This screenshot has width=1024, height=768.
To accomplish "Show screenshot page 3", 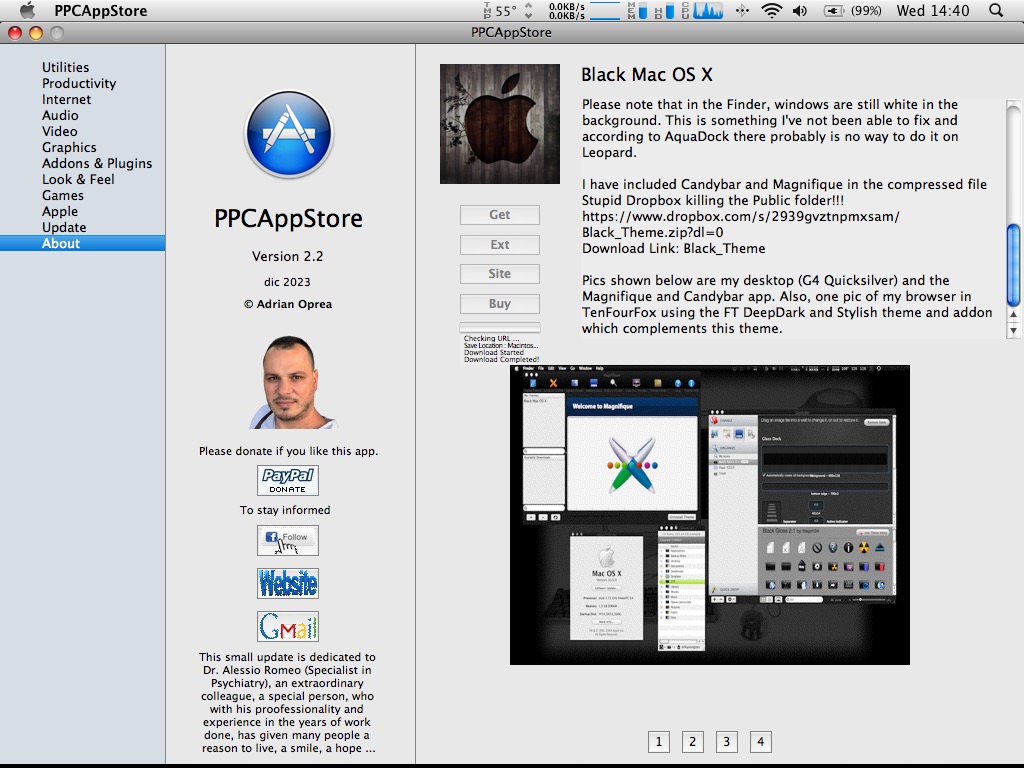I will (x=726, y=742).
